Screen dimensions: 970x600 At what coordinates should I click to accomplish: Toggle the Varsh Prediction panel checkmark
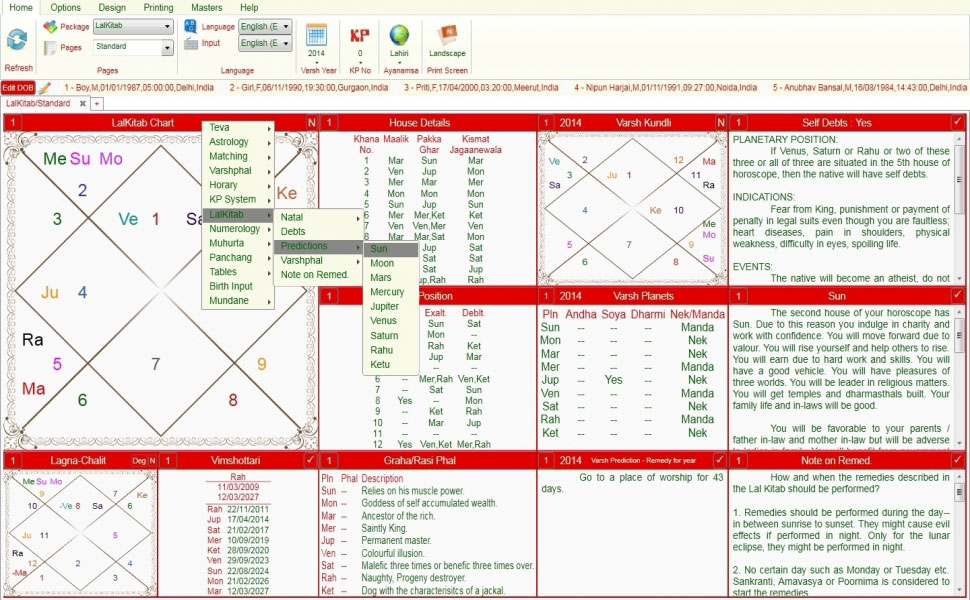(x=719, y=461)
